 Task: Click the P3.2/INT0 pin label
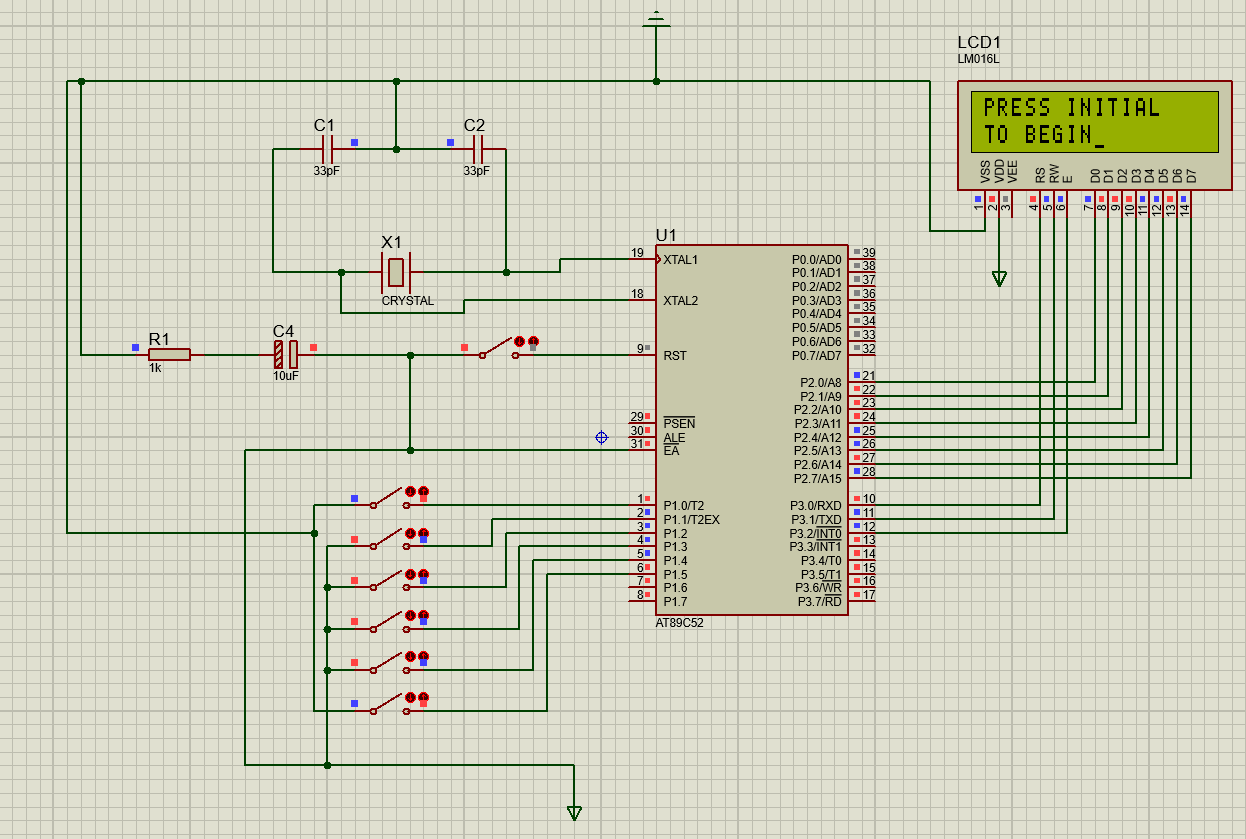coord(816,533)
